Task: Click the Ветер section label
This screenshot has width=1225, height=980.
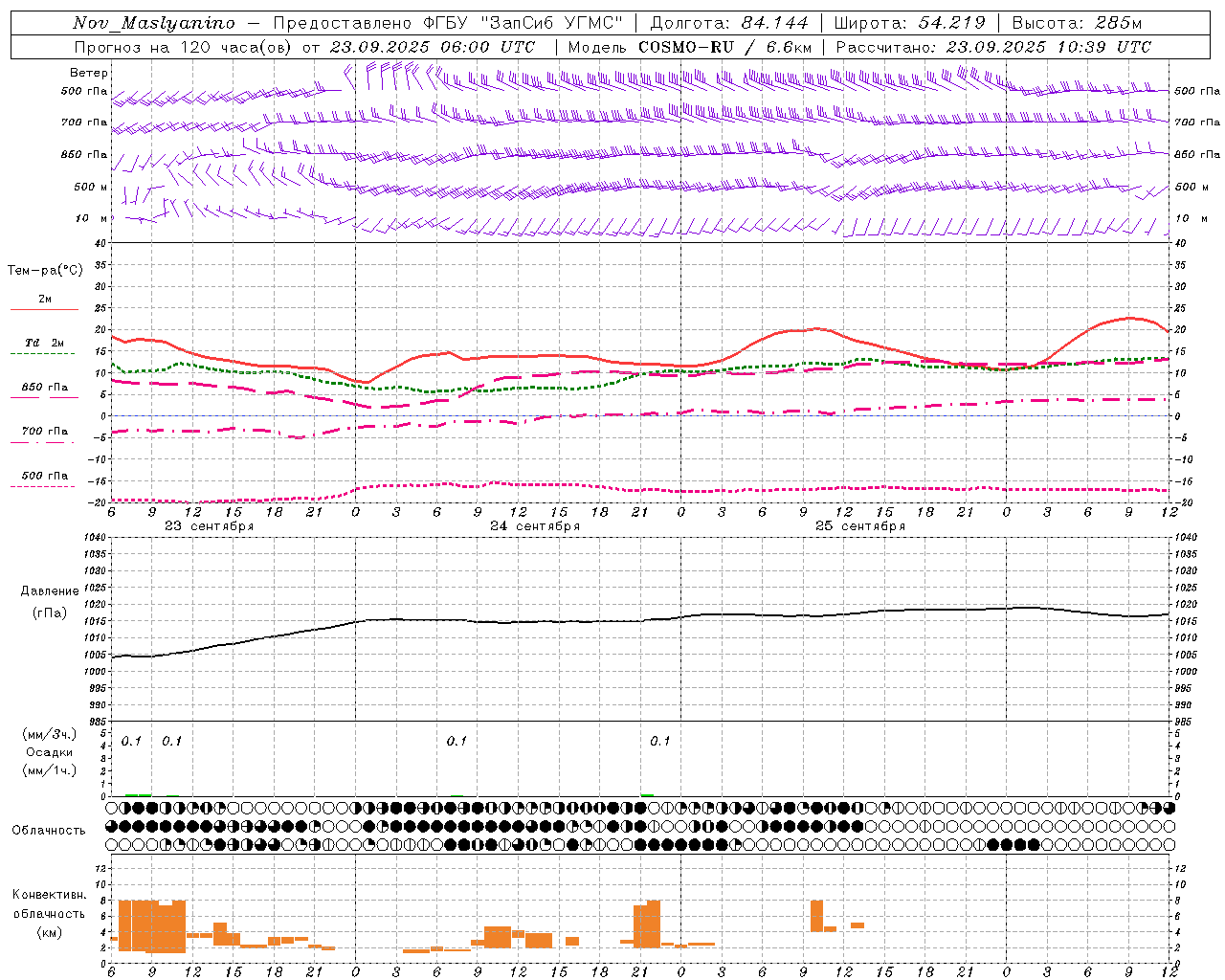Action: click(x=89, y=73)
